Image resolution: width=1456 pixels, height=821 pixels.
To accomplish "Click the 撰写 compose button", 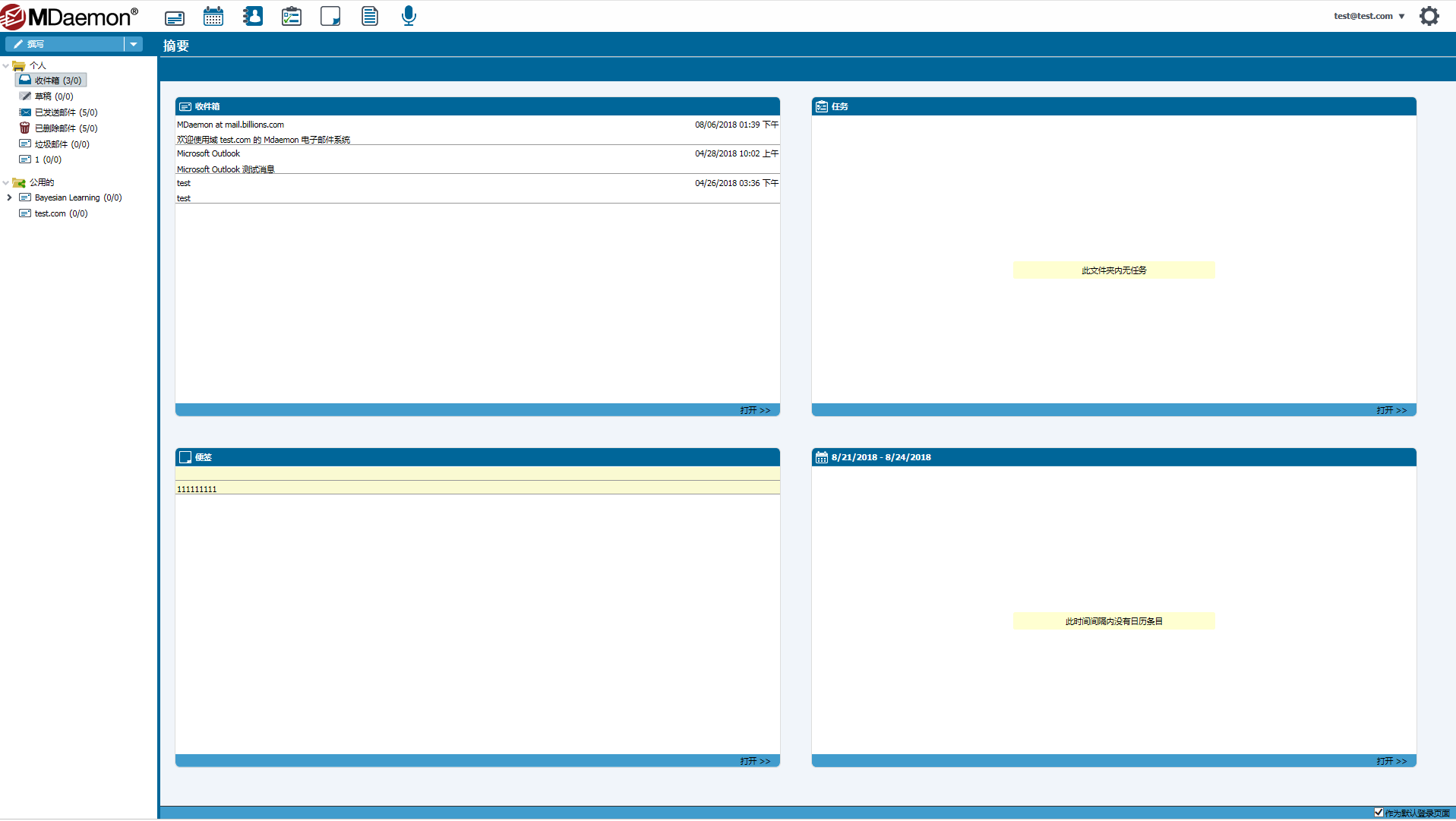I will pos(65,44).
